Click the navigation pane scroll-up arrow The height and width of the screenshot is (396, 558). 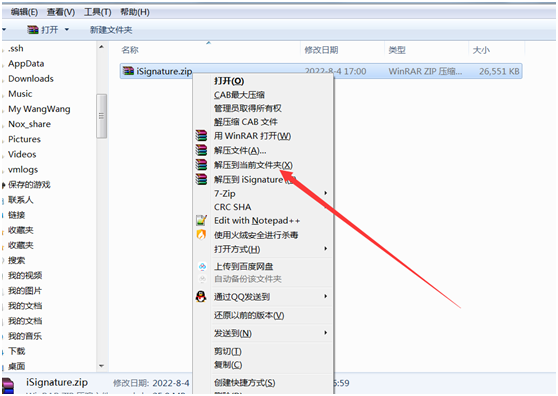[x=101, y=47]
